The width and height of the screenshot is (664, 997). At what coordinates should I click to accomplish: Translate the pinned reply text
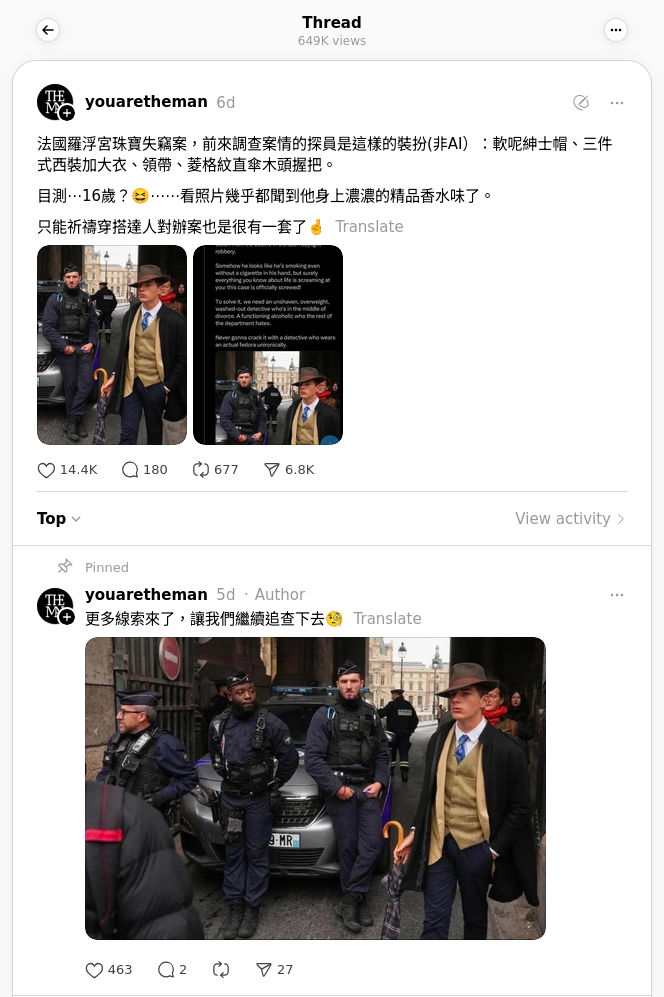click(387, 618)
